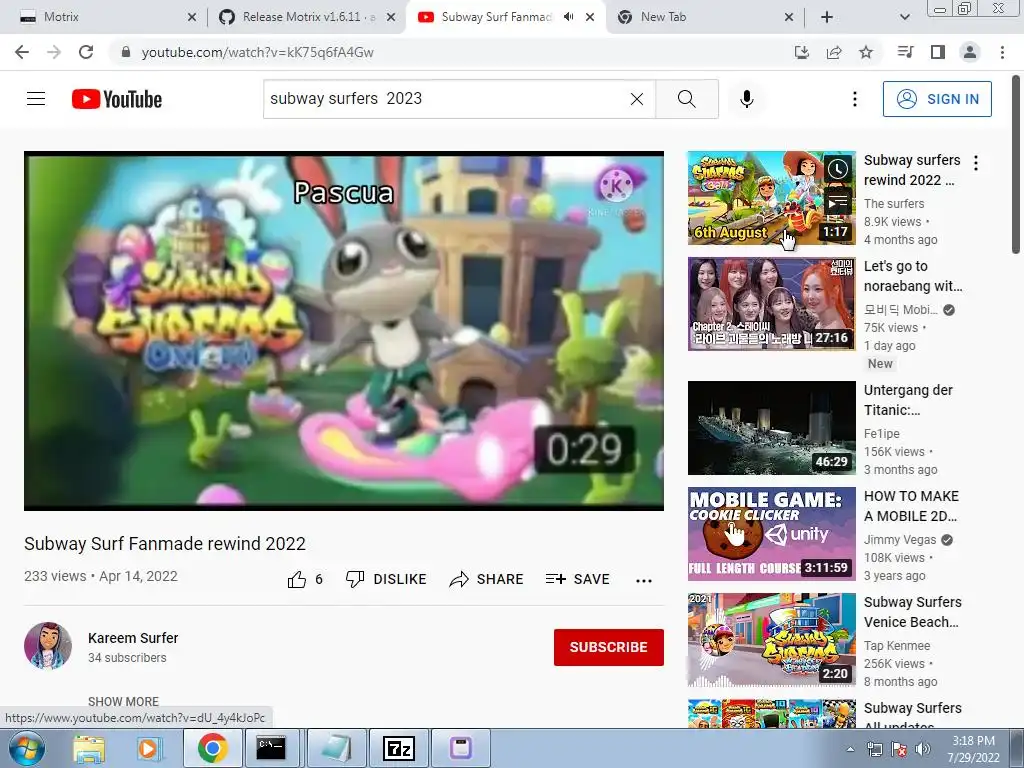SAVE the video to a playlist
This screenshot has width=1024, height=768.
pyautogui.click(x=577, y=579)
